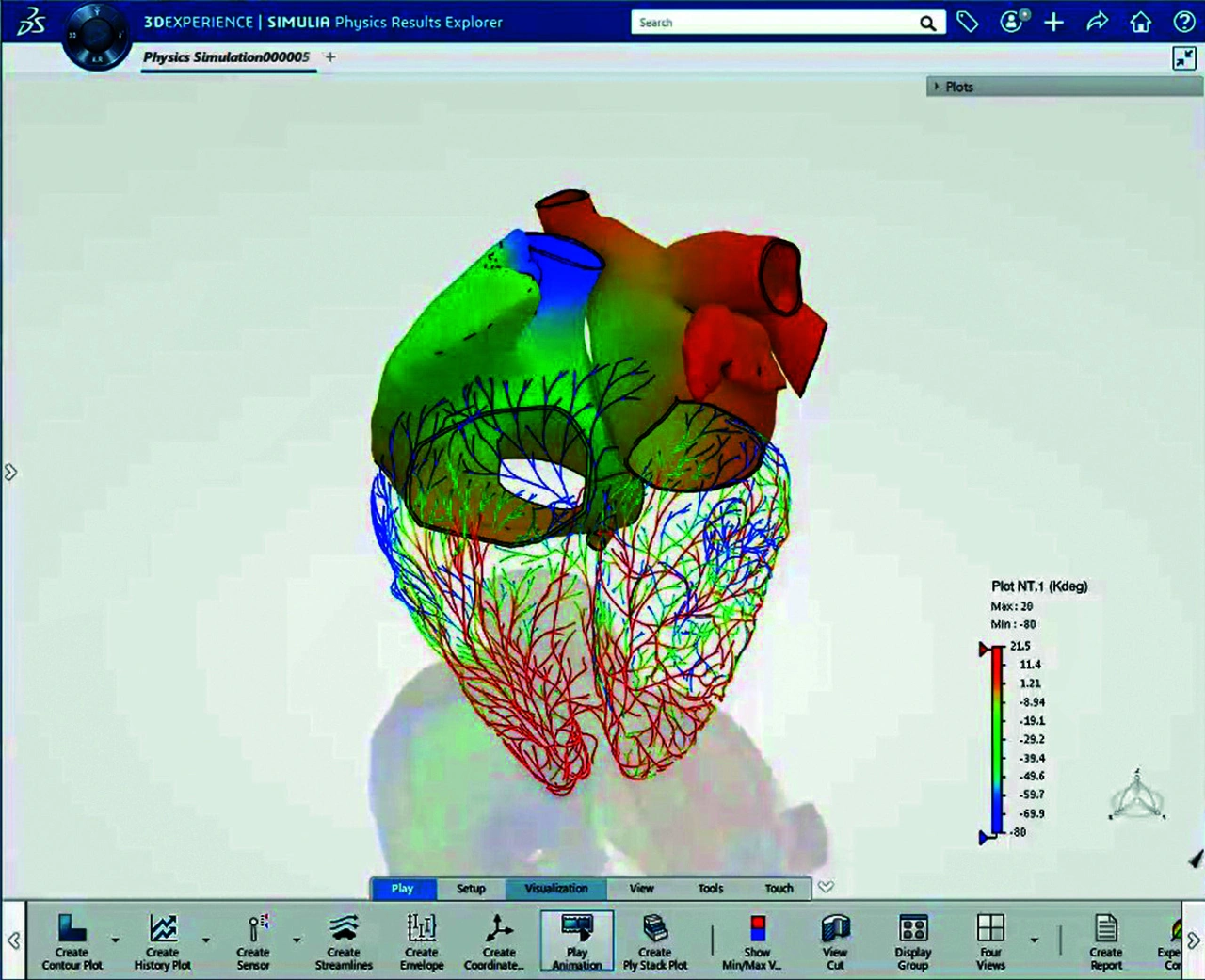Toggle Play Animation in the toolbar

click(x=577, y=939)
